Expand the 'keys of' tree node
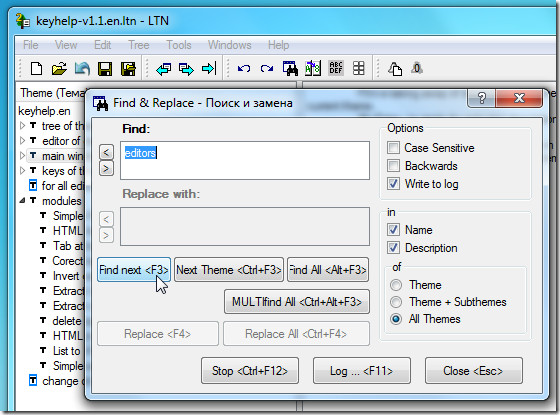560x415 pixels. pos(22,171)
